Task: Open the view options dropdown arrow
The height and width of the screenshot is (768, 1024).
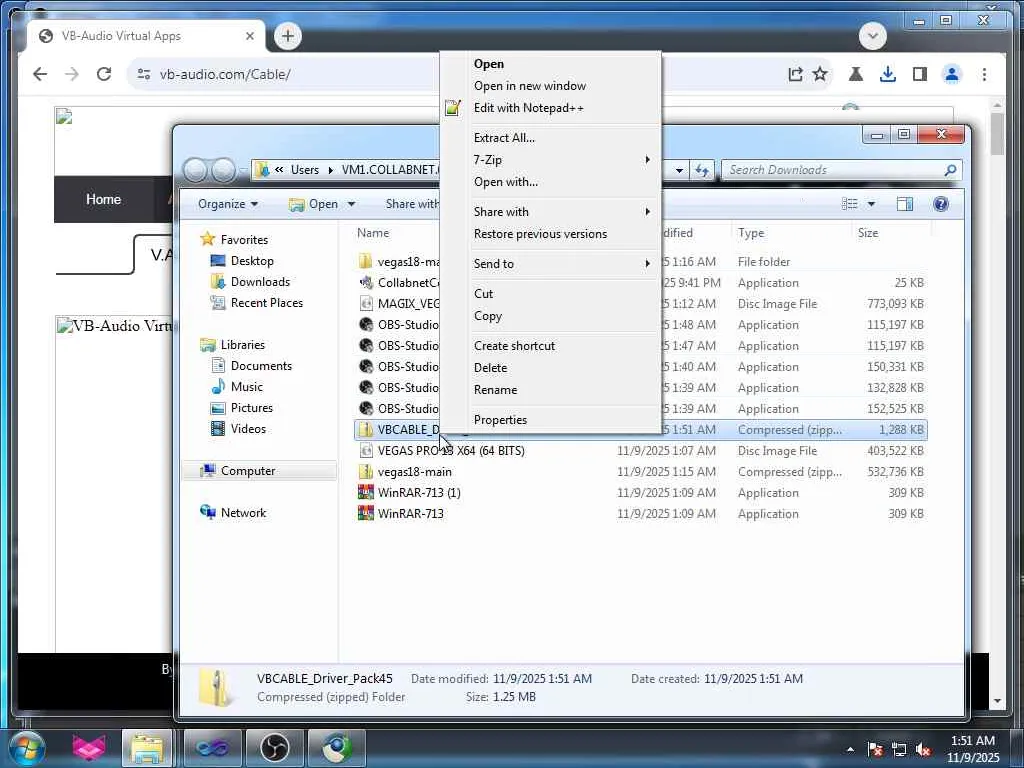Action: click(871, 204)
